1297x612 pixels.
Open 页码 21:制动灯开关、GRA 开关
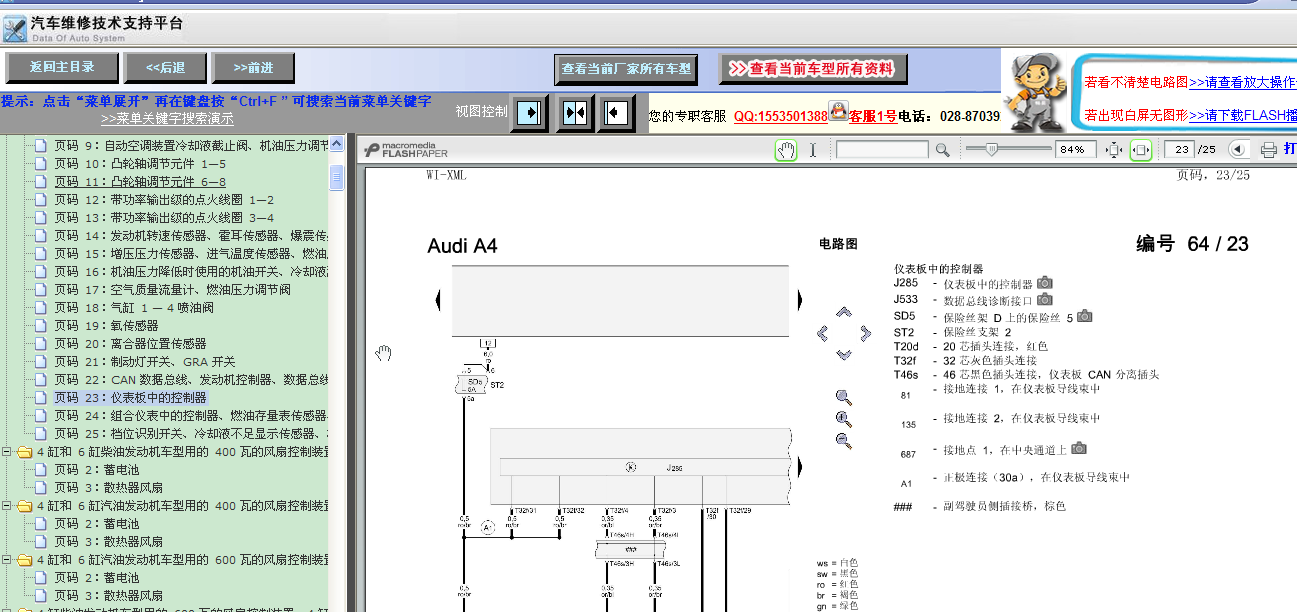tap(145, 361)
